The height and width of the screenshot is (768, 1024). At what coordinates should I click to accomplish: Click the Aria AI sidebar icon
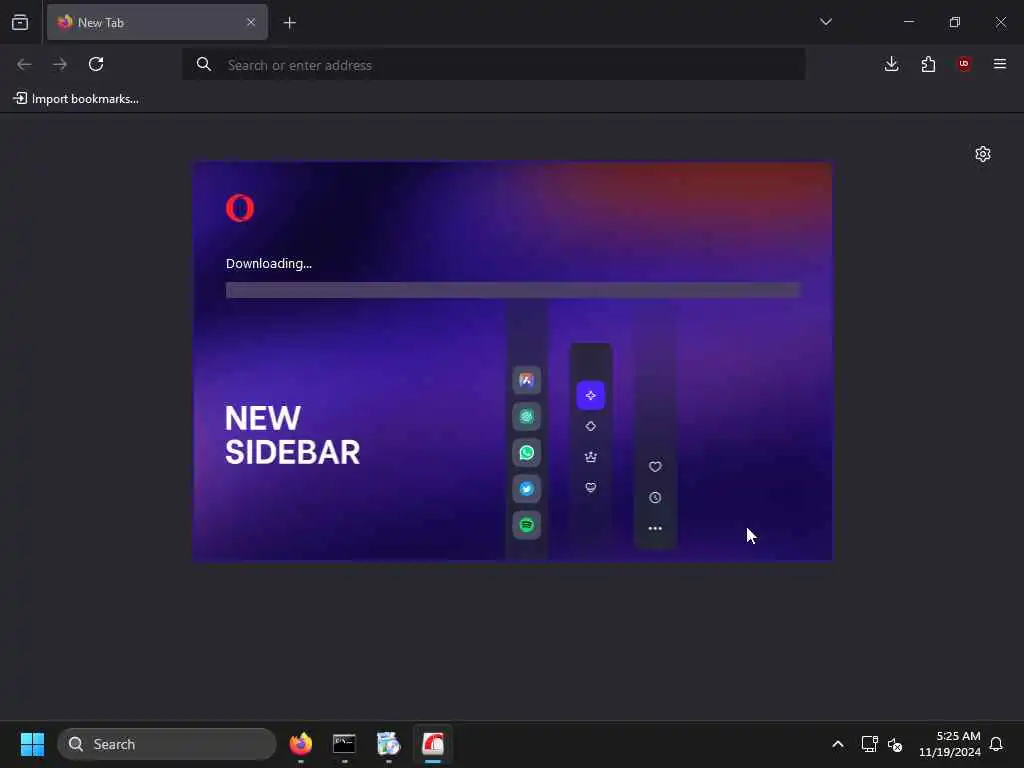[526, 380]
